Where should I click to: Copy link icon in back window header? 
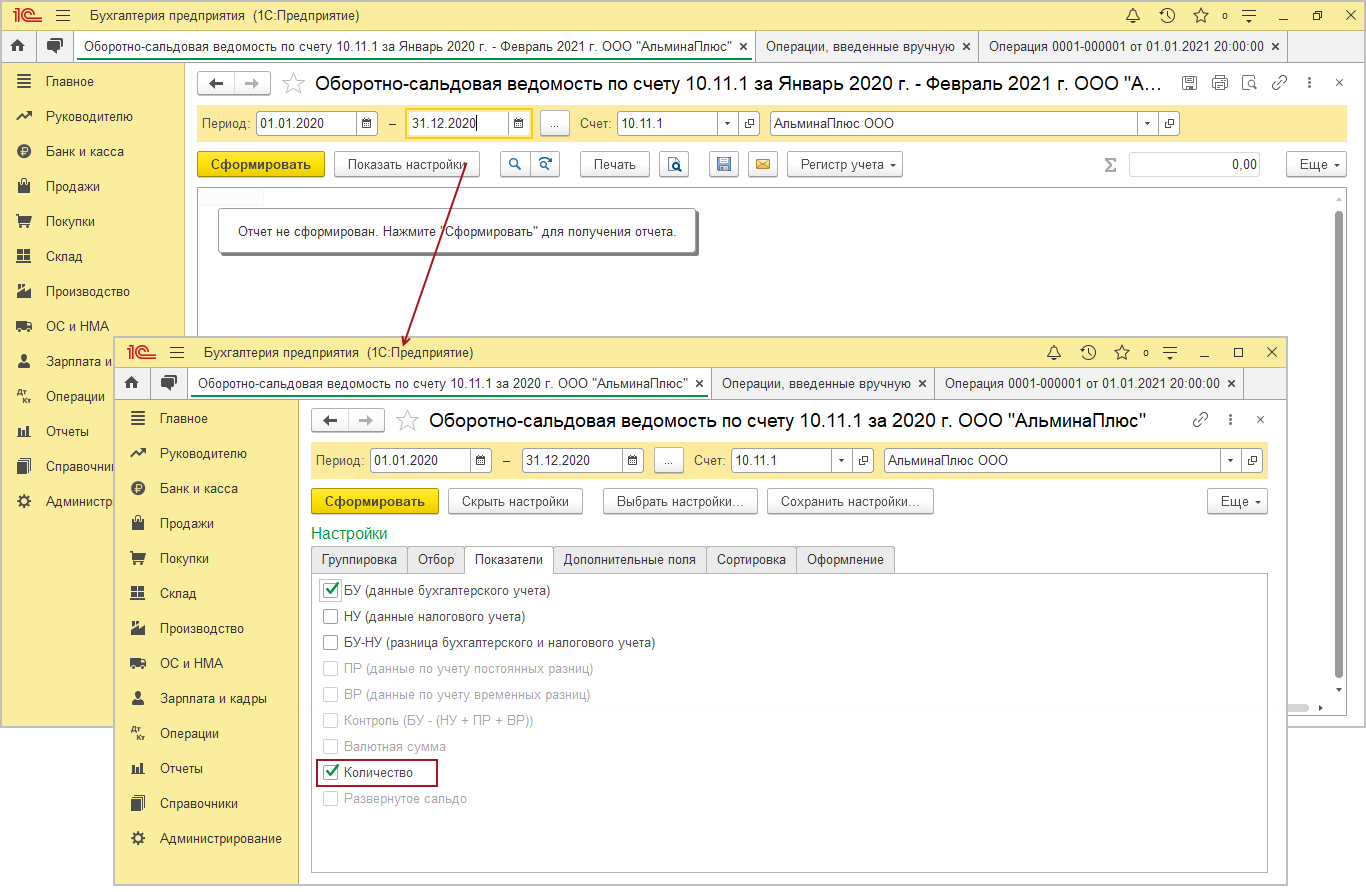pyautogui.click(x=1279, y=84)
